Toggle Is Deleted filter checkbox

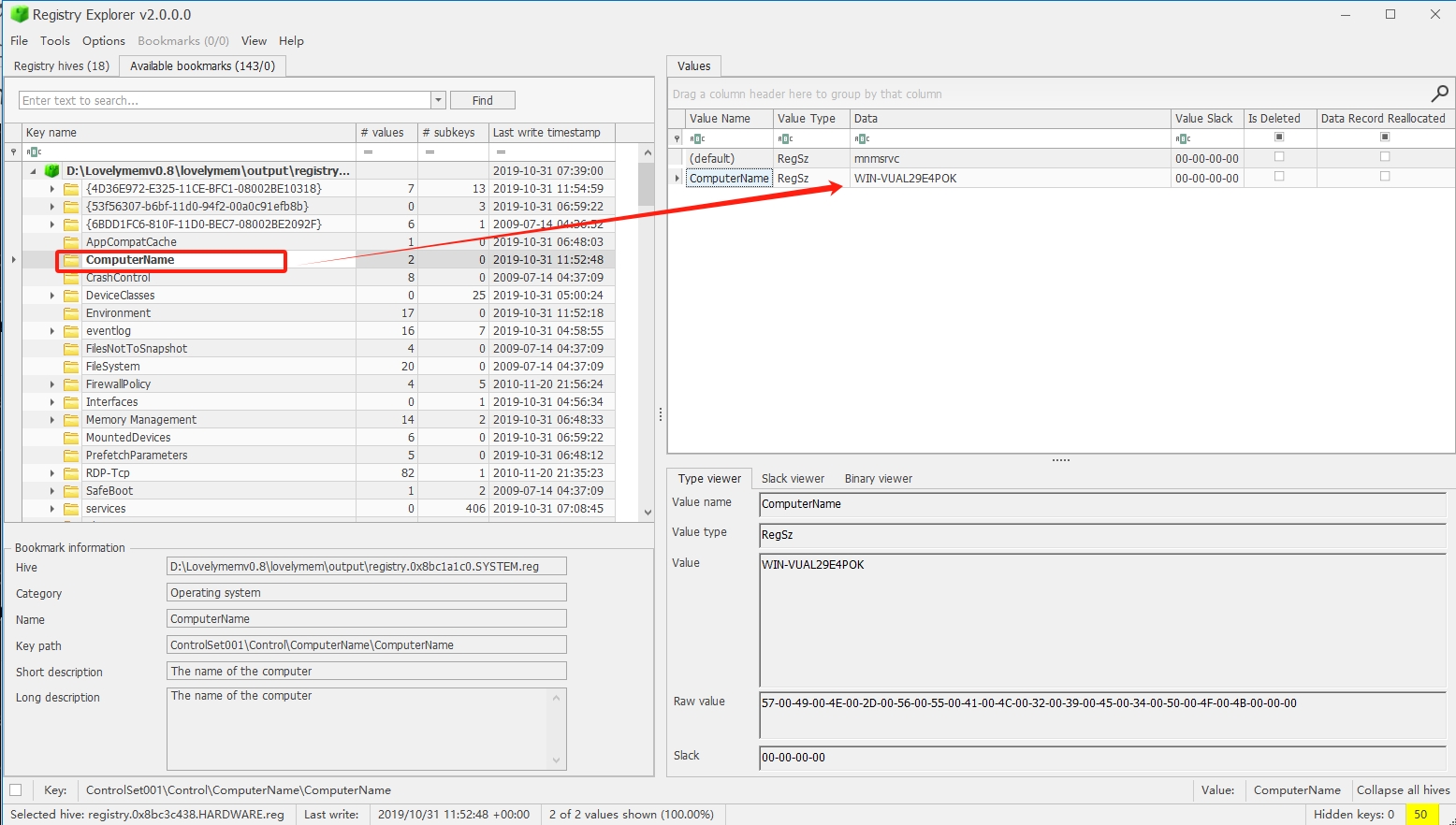pyautogui.click(x=1279, y=137)
